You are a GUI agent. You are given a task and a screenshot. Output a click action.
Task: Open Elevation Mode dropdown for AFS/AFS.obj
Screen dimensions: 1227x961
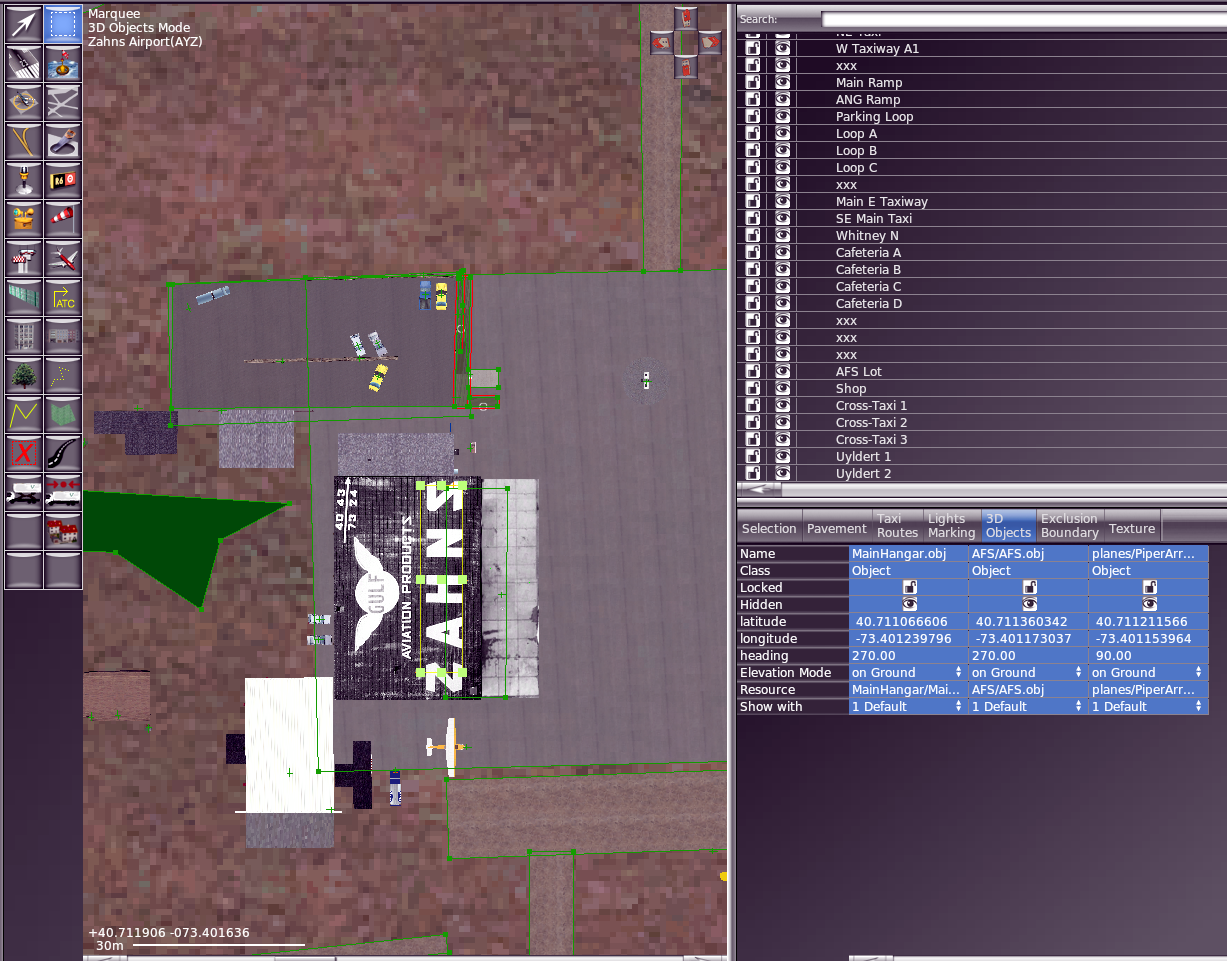1028,673
